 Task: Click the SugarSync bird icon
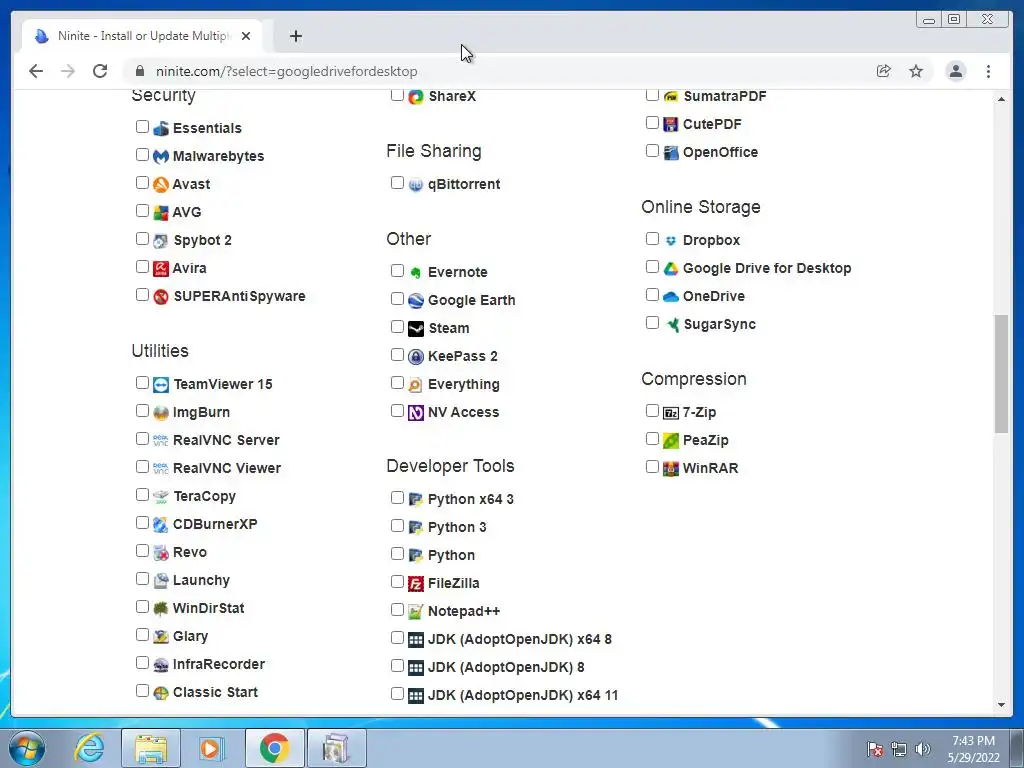(x=671, y=325)
